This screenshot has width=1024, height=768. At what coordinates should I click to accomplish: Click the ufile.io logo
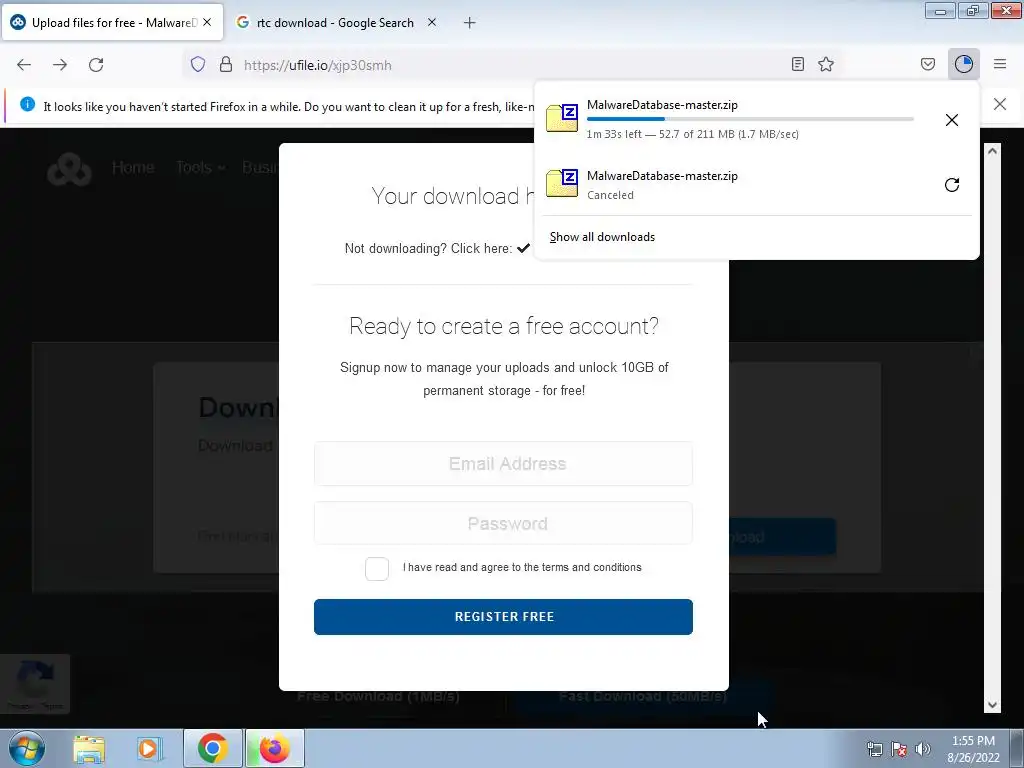(x=69, y=169)
